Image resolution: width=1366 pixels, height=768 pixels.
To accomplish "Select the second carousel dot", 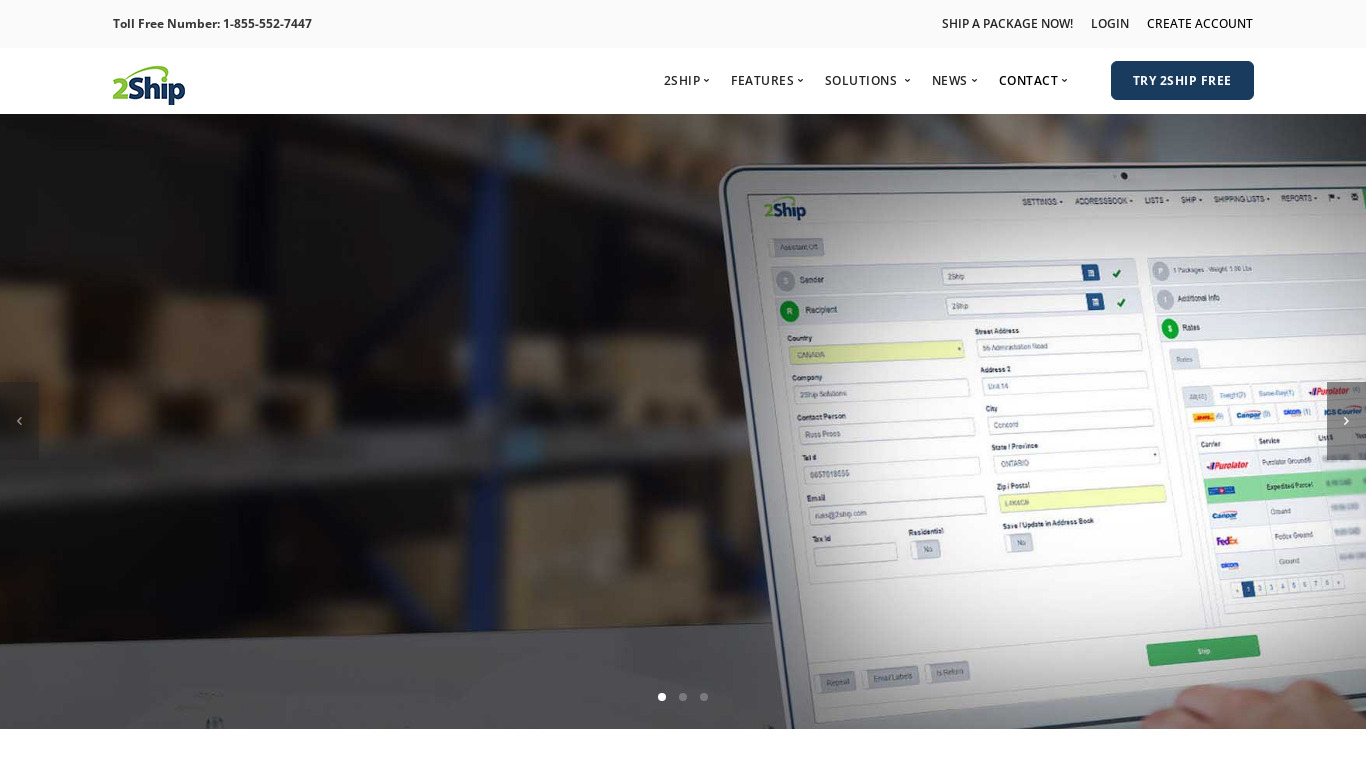I will [683, 697].
